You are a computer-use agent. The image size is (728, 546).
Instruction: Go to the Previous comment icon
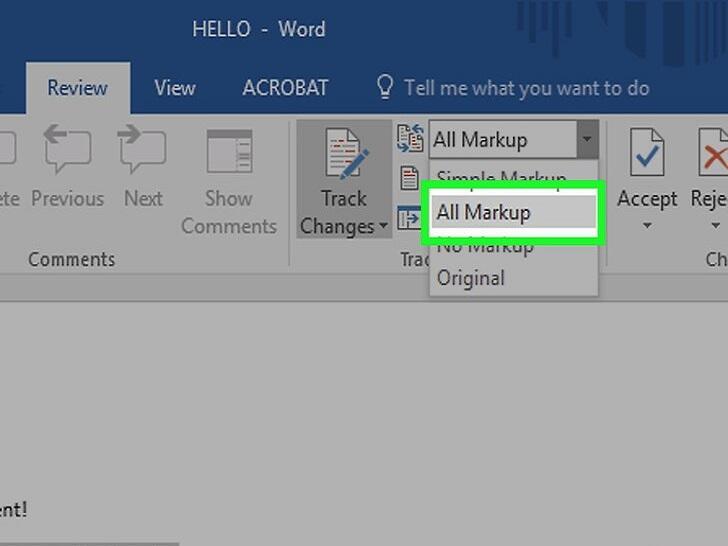(x=67, y=149)
